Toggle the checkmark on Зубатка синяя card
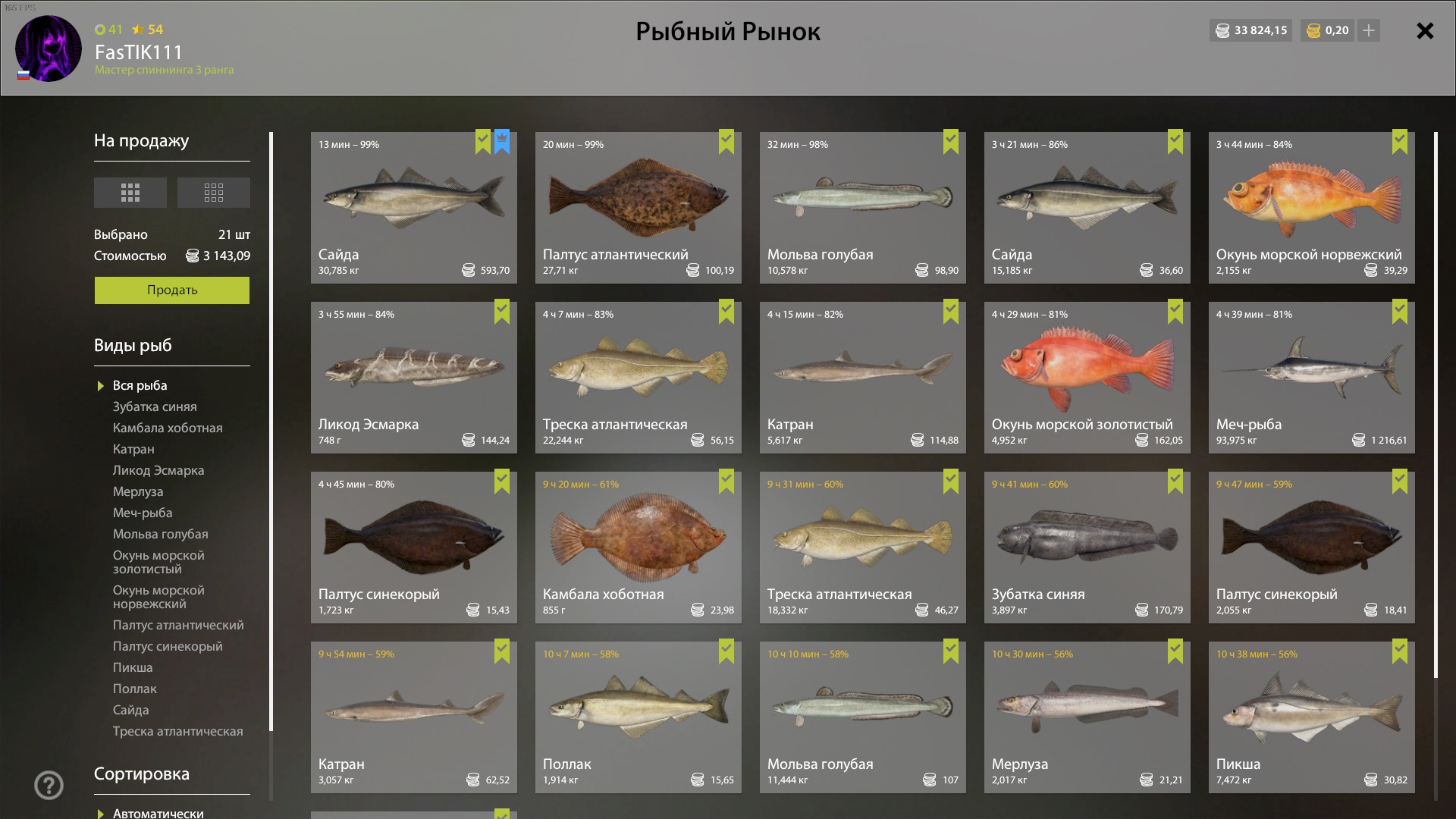The height and width of the screenshot is (819, 1456). [x=1175, y=482]
